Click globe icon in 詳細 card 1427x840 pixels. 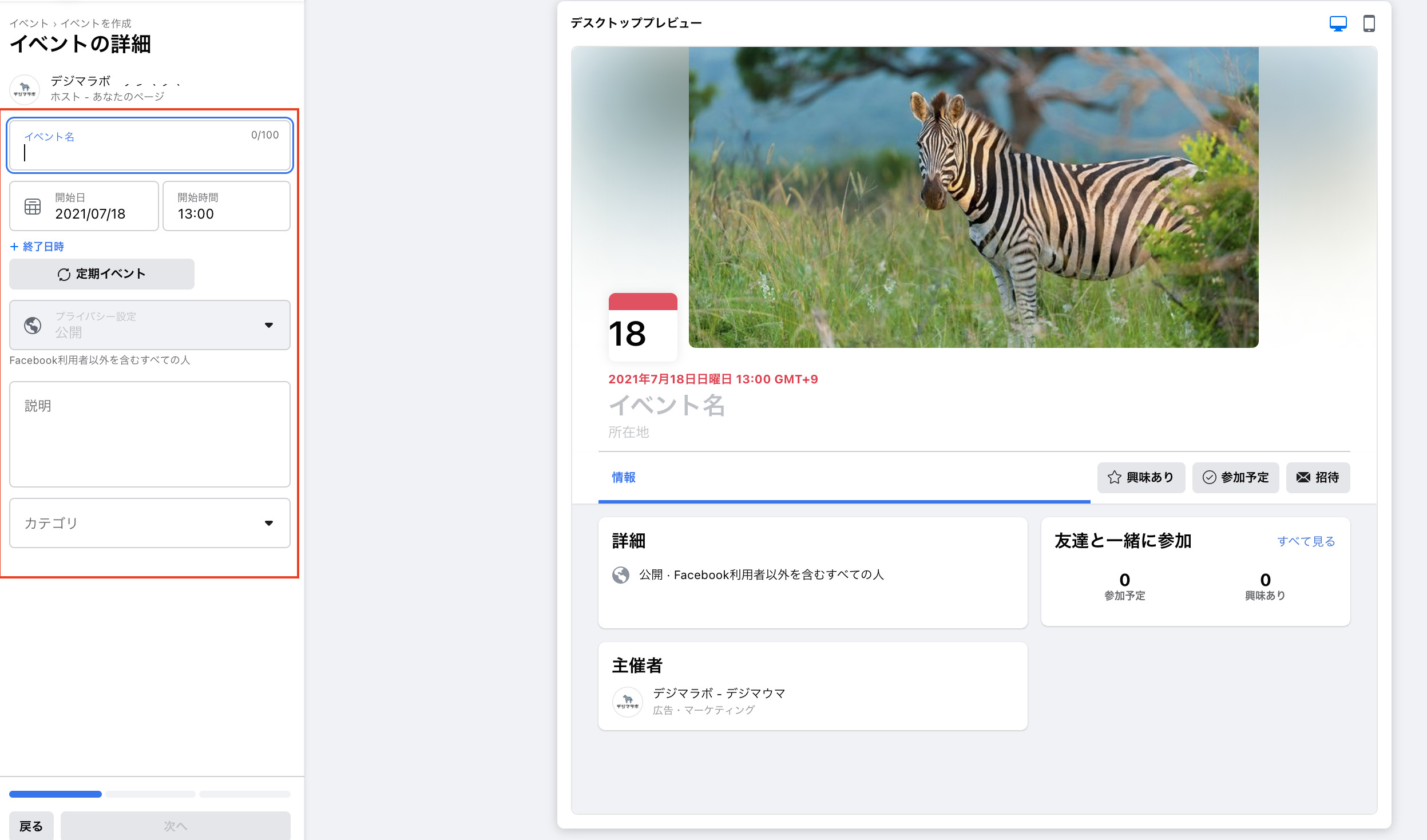(x=621, y=574)
